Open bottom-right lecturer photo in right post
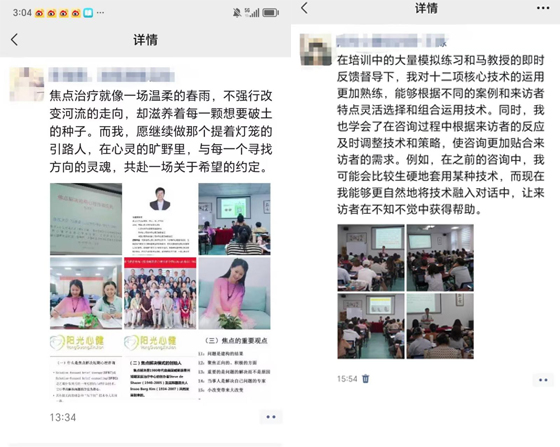Viewport: 560px width, 447px height. pos(440,326)
